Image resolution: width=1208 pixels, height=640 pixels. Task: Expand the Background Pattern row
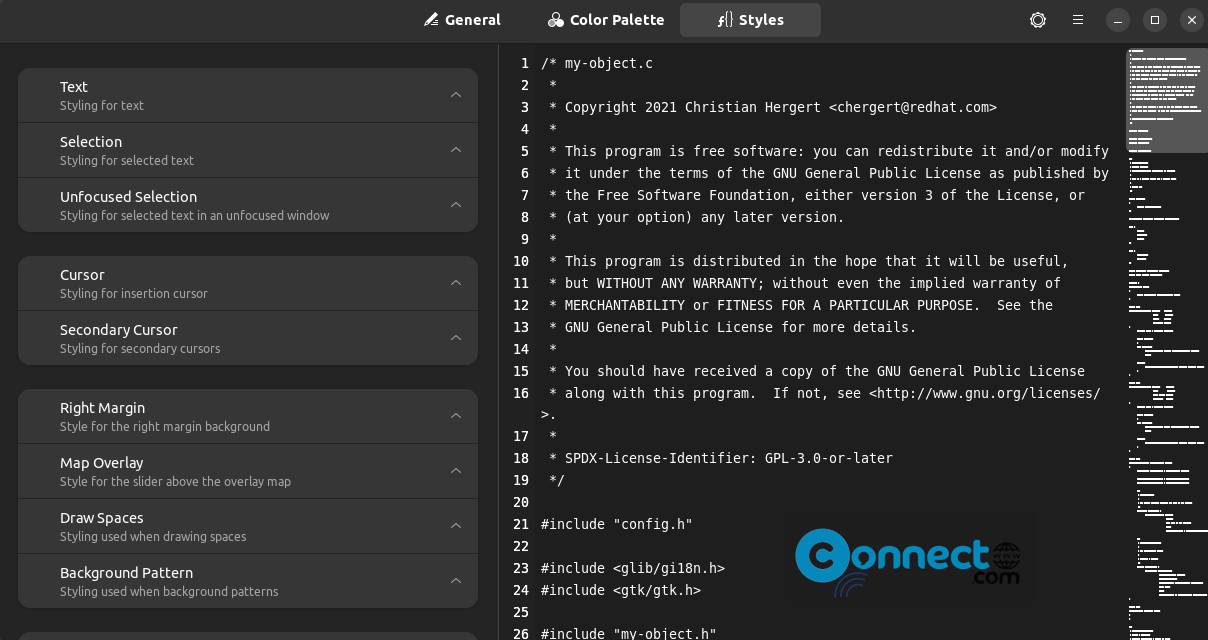[248, 581]
